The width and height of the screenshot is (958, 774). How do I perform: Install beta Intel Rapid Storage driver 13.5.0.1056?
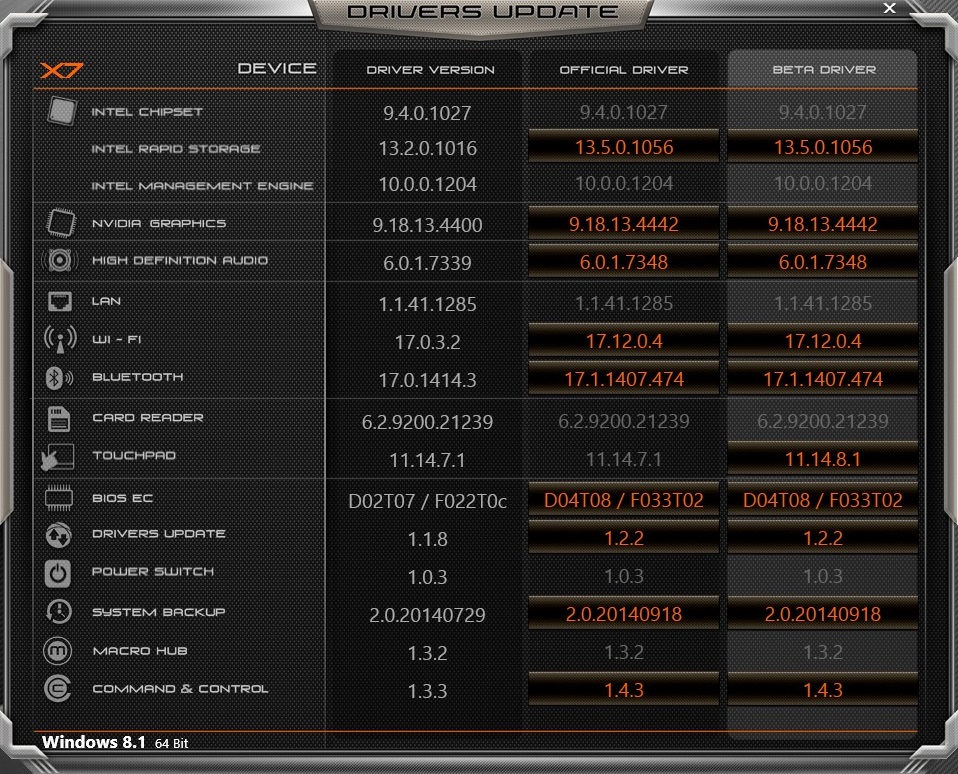[x=823, y=147]
